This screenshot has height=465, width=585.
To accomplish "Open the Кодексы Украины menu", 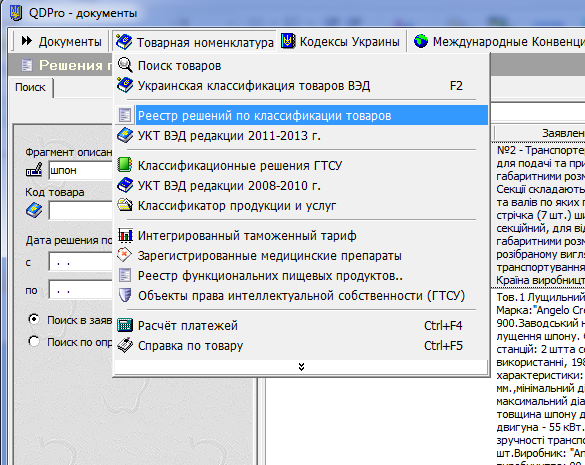I will coord(341,41).
